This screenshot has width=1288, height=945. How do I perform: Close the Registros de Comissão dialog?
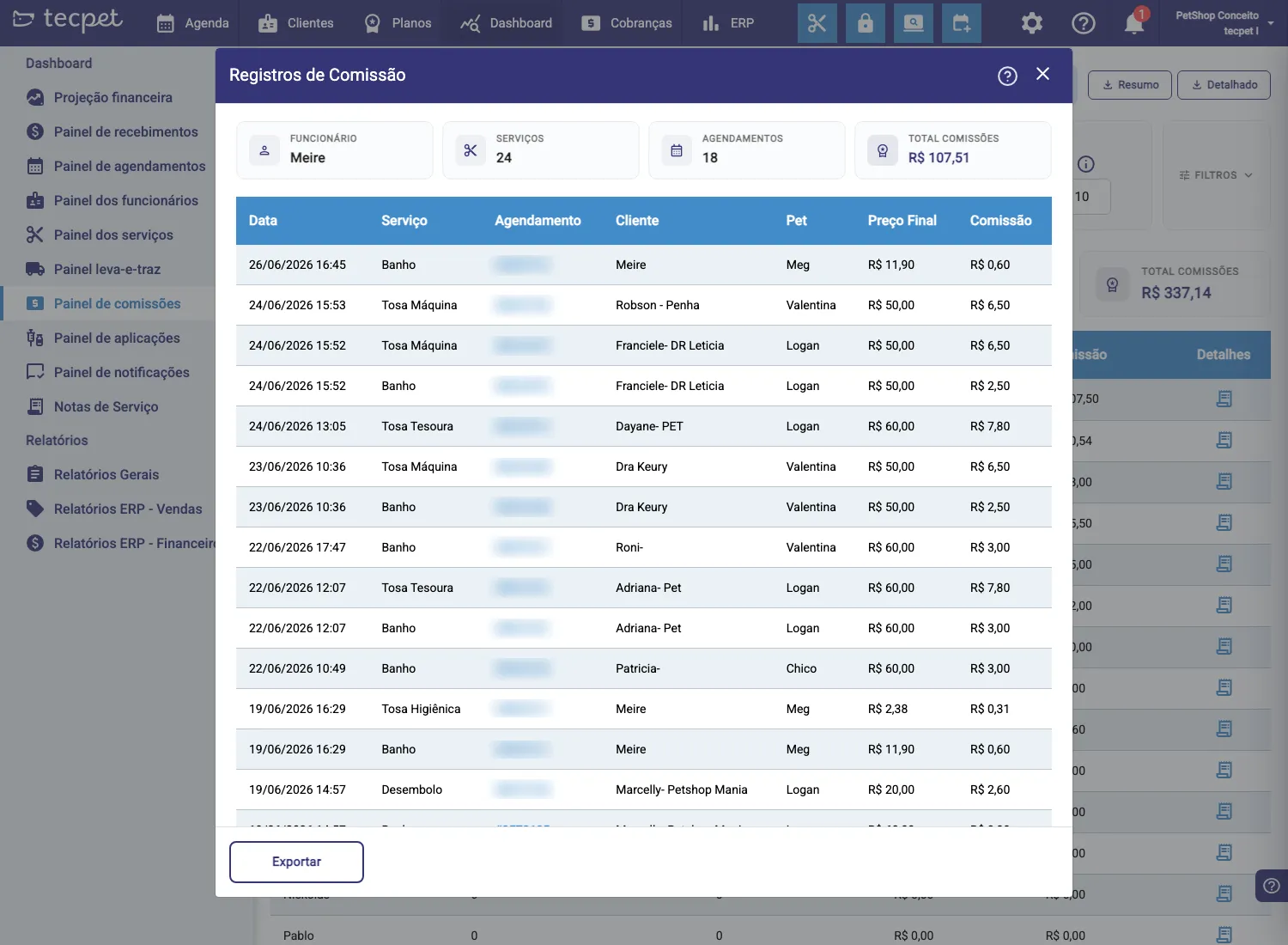[1043, 74]
